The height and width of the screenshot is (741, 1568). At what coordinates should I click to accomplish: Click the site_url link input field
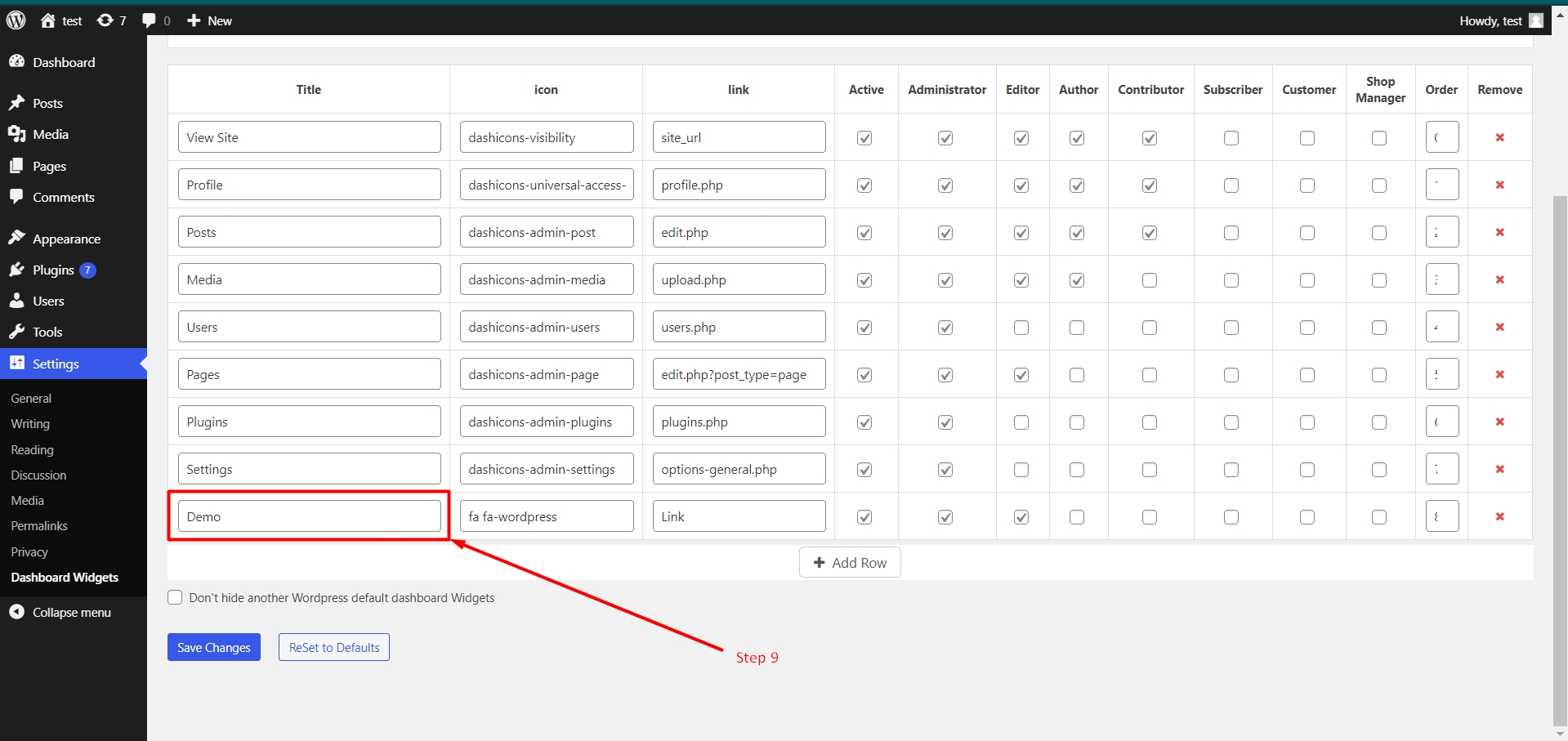point(739,137)
